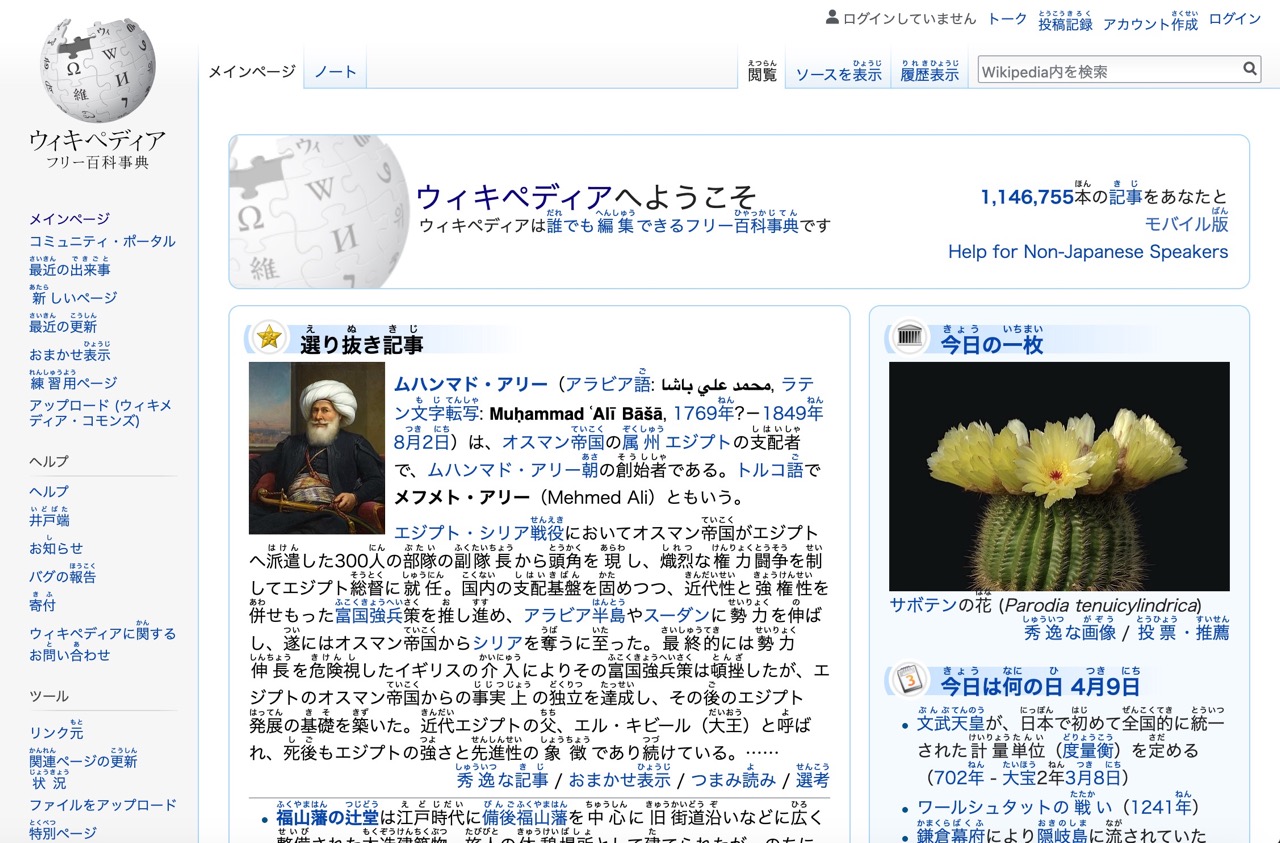
Task: Open the ヘルプ link under the ヘルプ heading
Action: coord(49,491)
